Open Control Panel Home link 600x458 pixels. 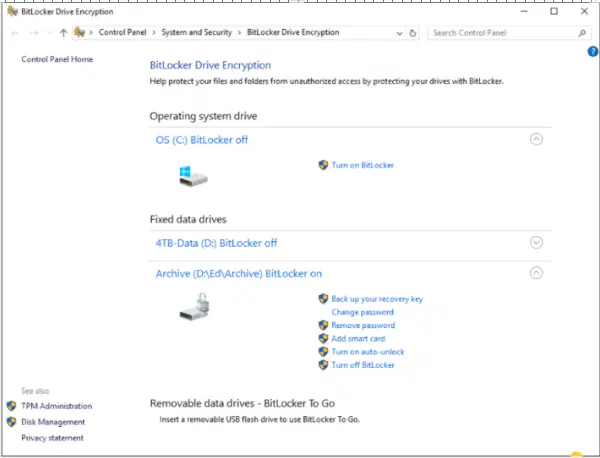(57, 59)
